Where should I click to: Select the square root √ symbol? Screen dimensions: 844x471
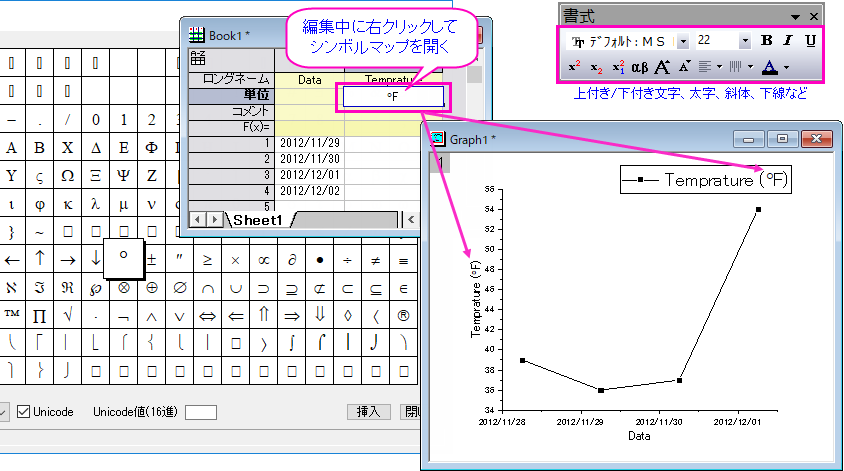(67, 316)
